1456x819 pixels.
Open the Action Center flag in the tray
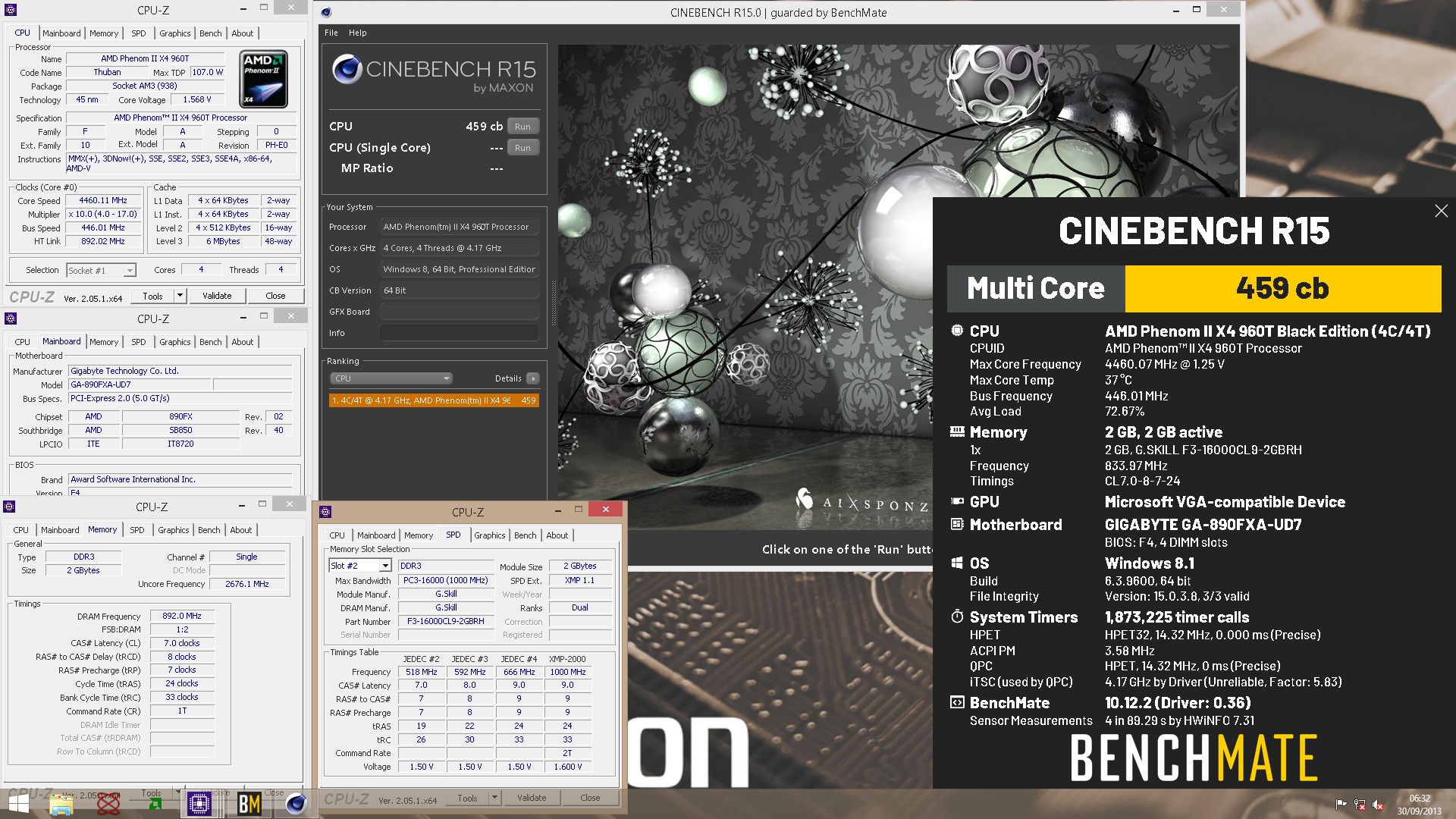coord(1341,805)
